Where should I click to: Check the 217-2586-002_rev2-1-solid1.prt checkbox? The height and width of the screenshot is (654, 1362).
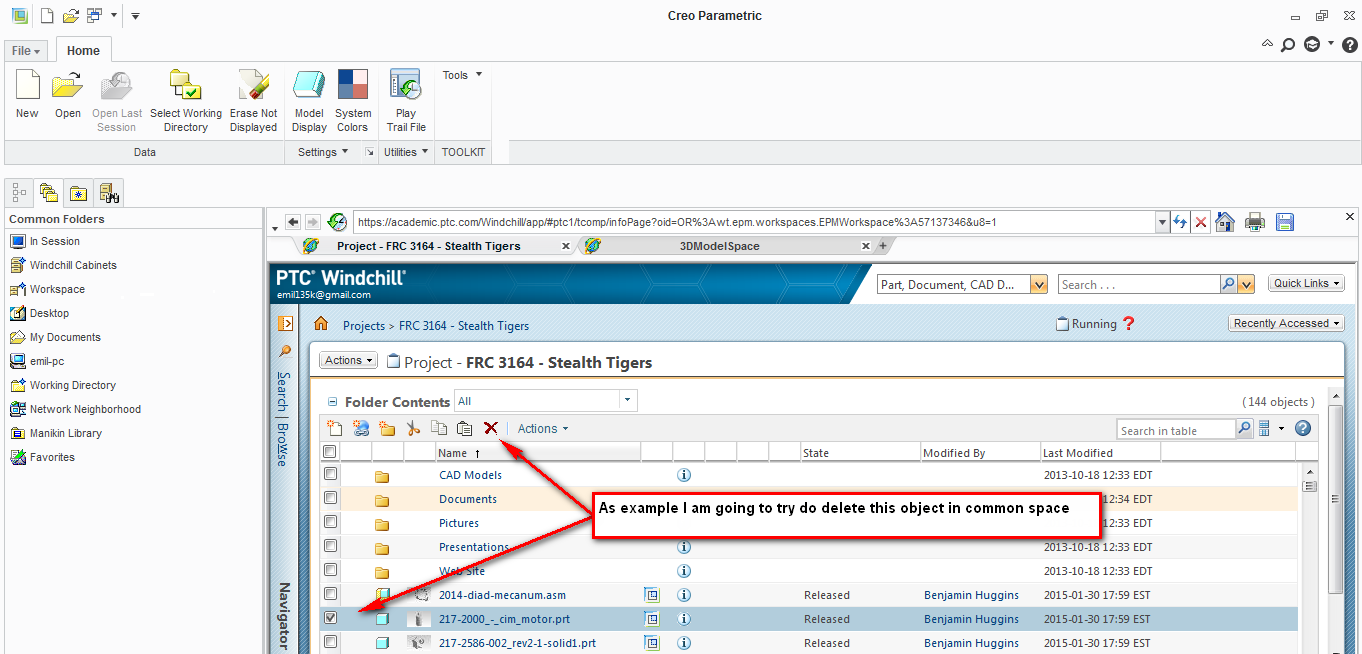click(330, 642)
